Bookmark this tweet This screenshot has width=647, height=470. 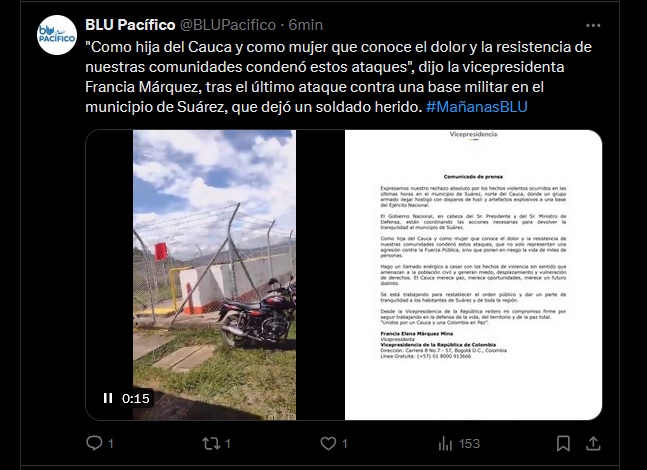tap(563, 444)
